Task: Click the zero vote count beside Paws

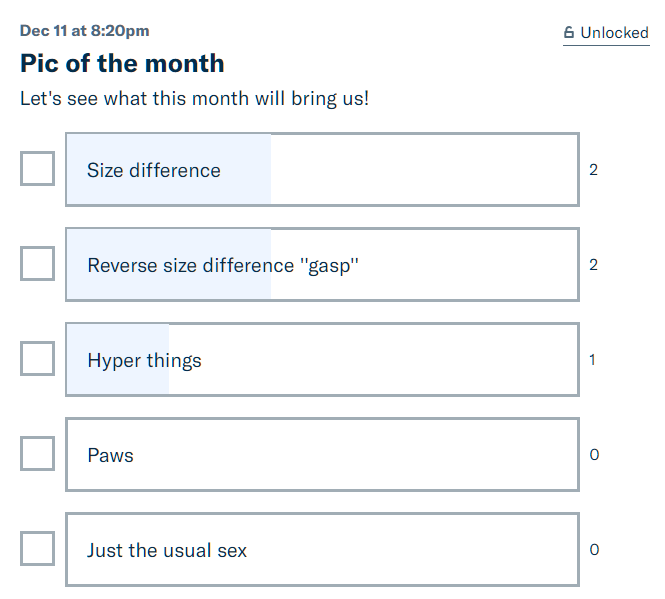Action: [593, 455]
